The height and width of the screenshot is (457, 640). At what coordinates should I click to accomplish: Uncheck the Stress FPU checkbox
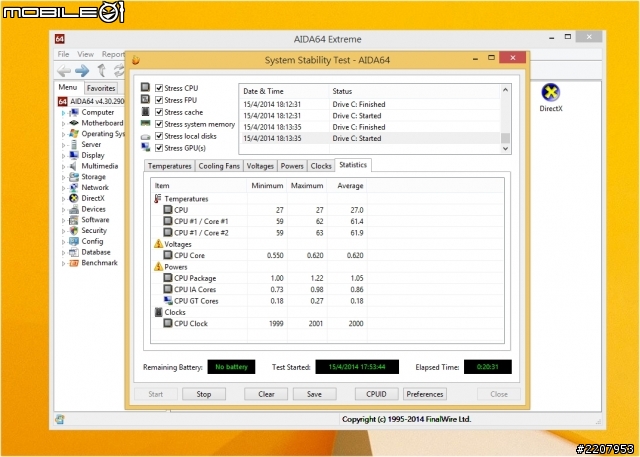pyautogui.click(x=159, y=100)
